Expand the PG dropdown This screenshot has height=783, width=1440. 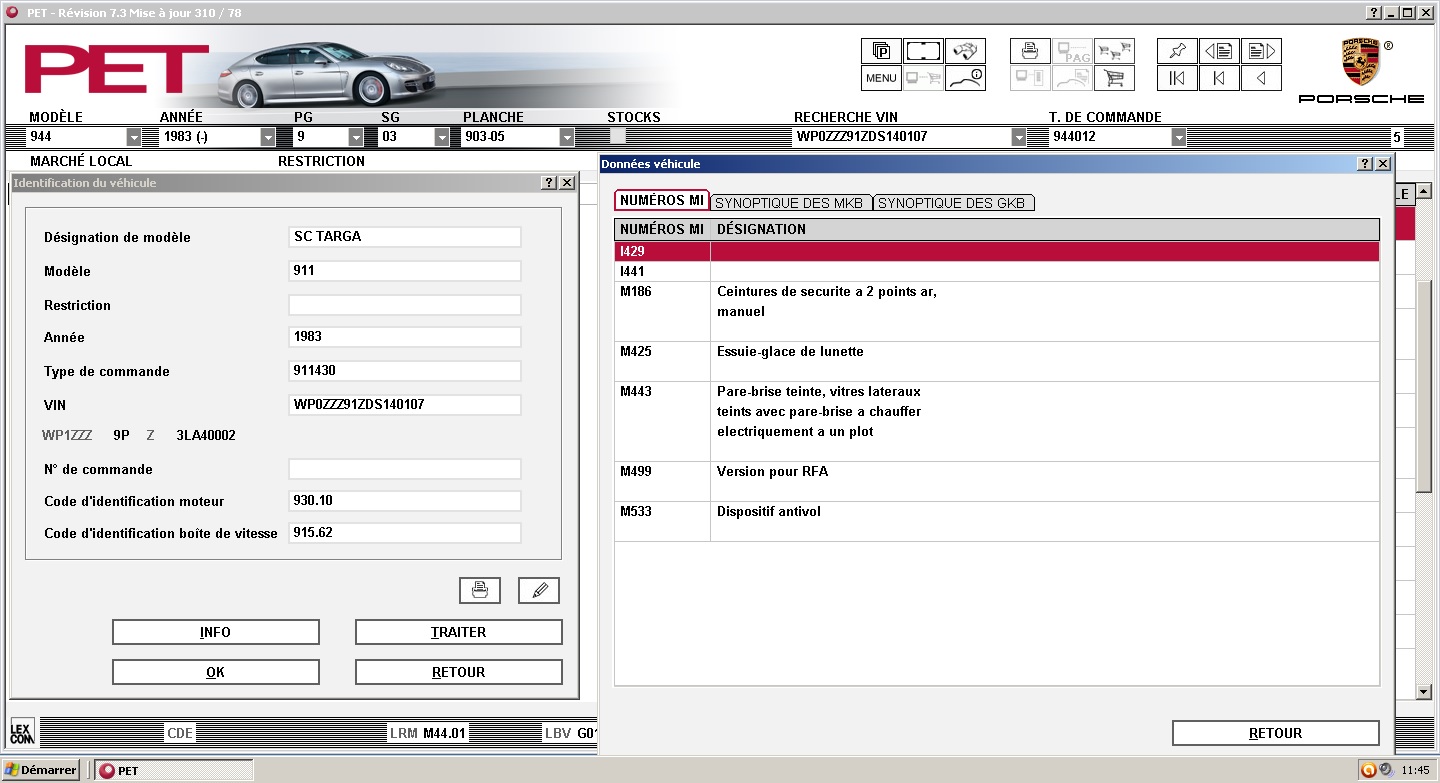pos(356,137)
